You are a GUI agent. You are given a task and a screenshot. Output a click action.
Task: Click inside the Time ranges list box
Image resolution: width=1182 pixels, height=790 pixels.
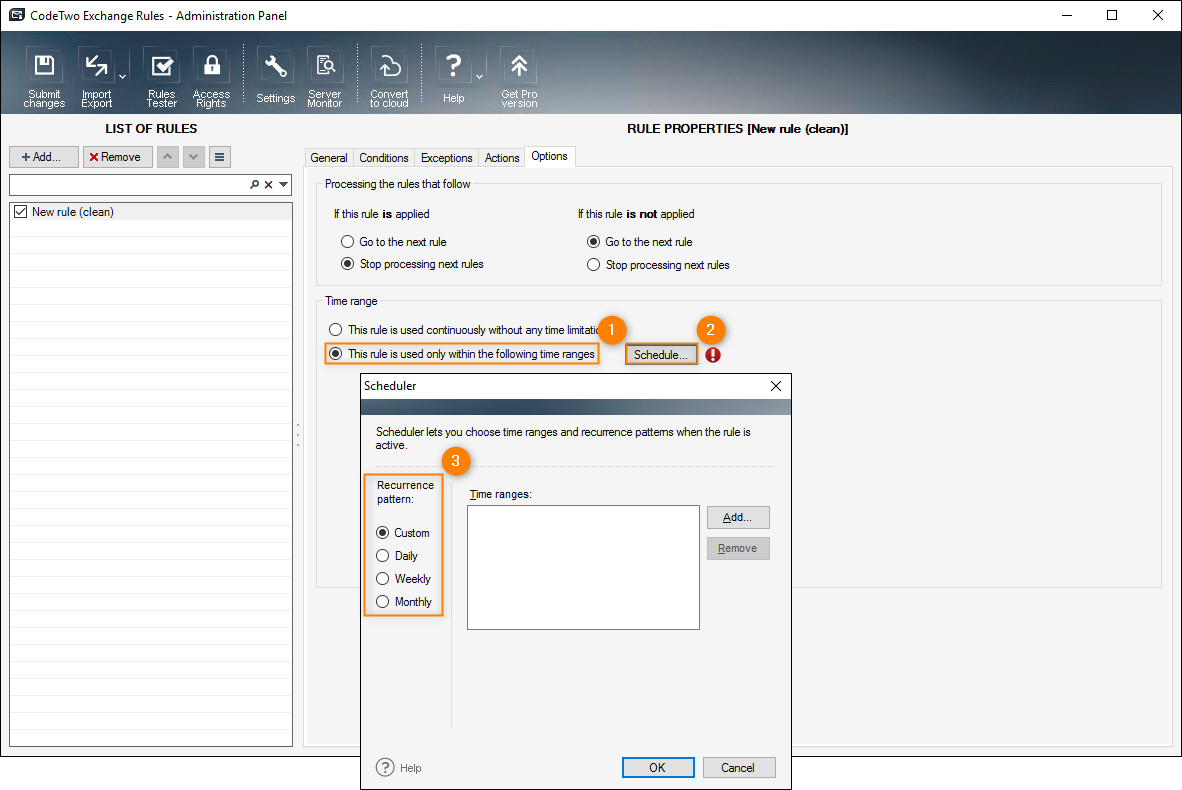[583, 567]
